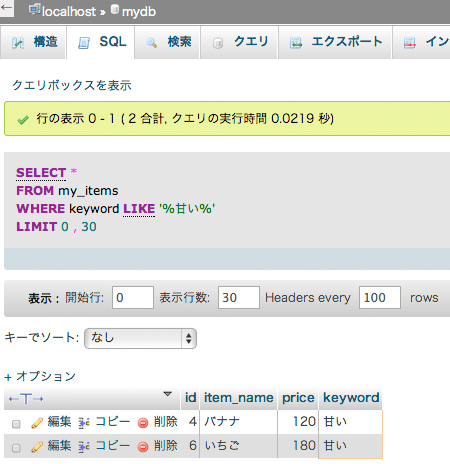Click 削除 link for いちご row
The width and height of the screenshot is (450, 464).
point(166,446)
